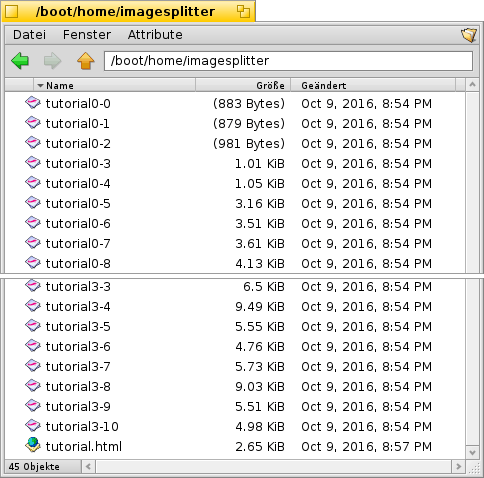Image resolution: width=484 pixels, height=478 pixels.
Task: Click the vertical scrollbar down arrow
Action: 472,453
